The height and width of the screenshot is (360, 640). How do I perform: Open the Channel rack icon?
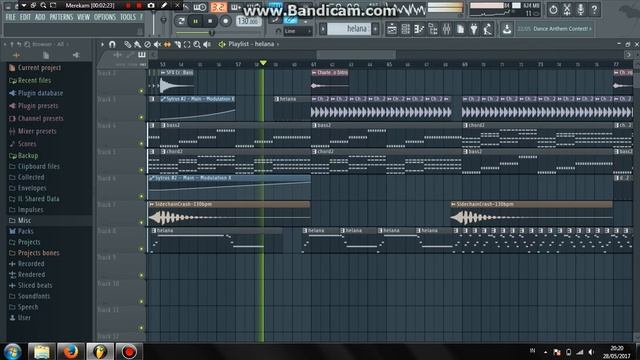click(x=405, y=29)
